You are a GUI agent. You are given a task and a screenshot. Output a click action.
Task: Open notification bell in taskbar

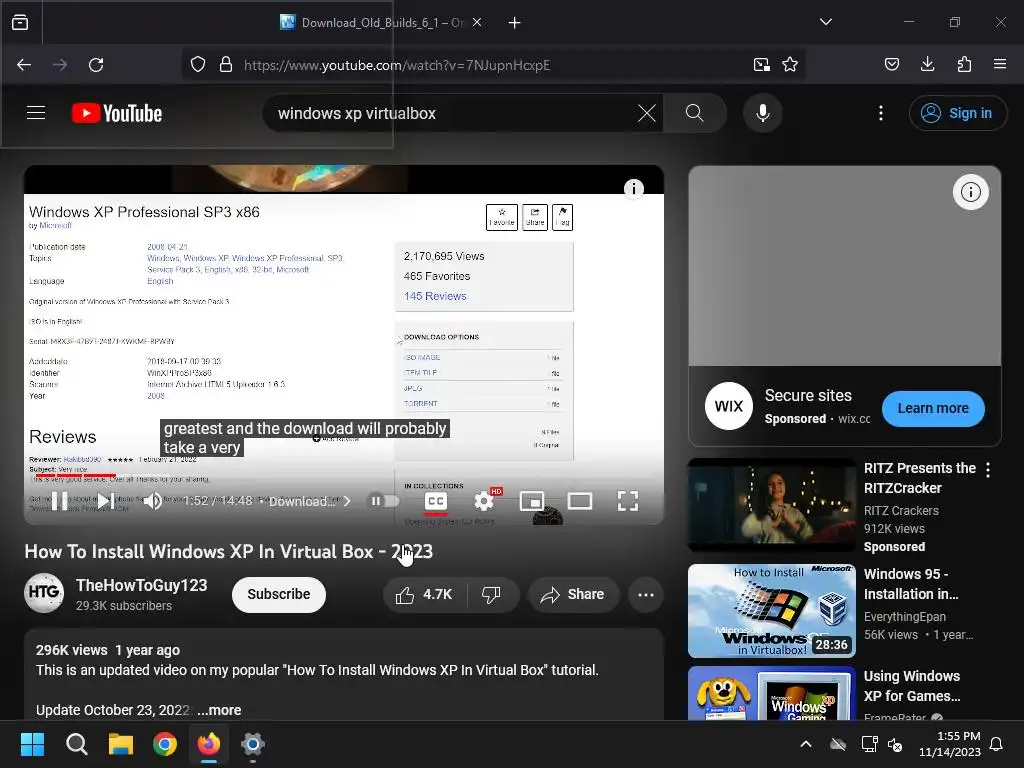click(x=997, y=744)
